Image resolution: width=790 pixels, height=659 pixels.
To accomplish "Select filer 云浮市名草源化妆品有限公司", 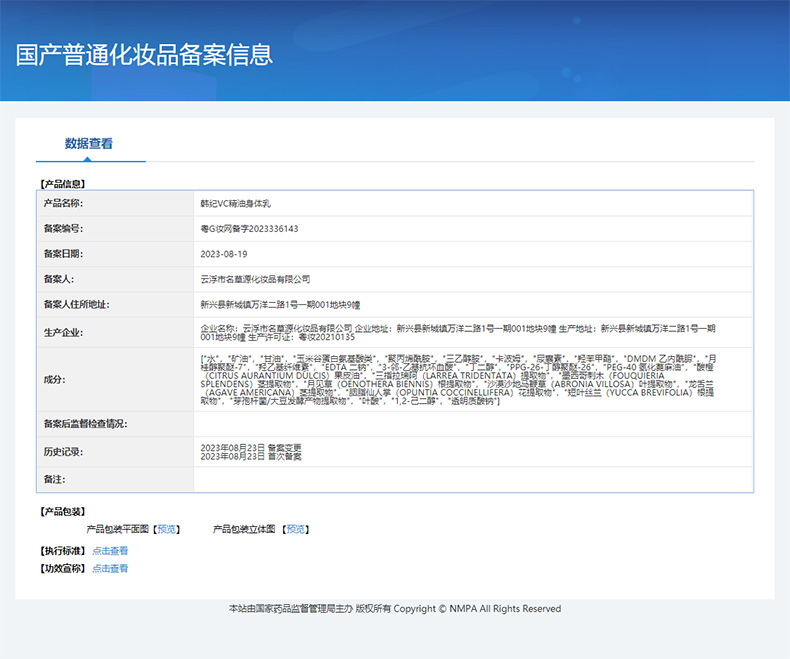I will [x=255, y=279].
